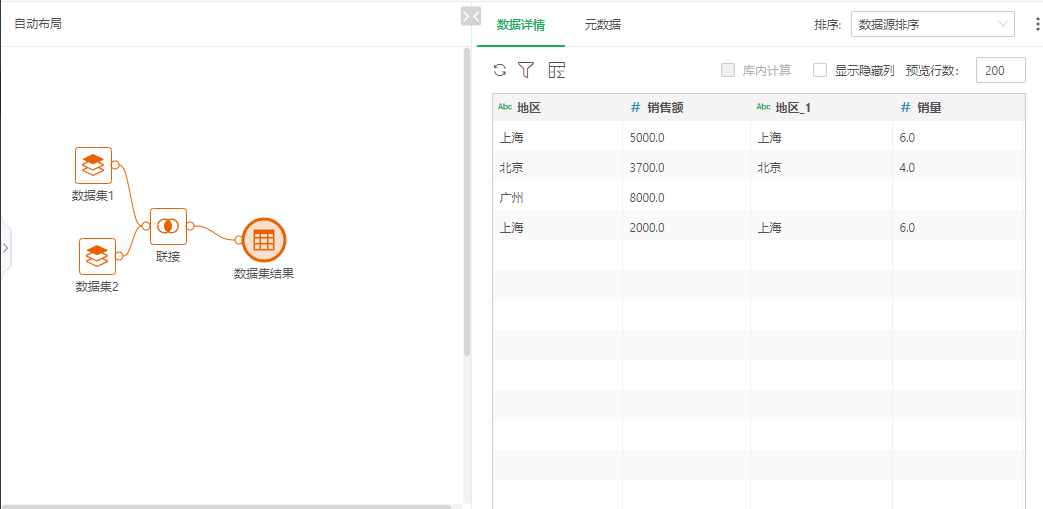Image resolution: width=1043 pixels, height=509 pixels.
Task: Switch to the 元数据 tab
Action: tap(602, 24)
